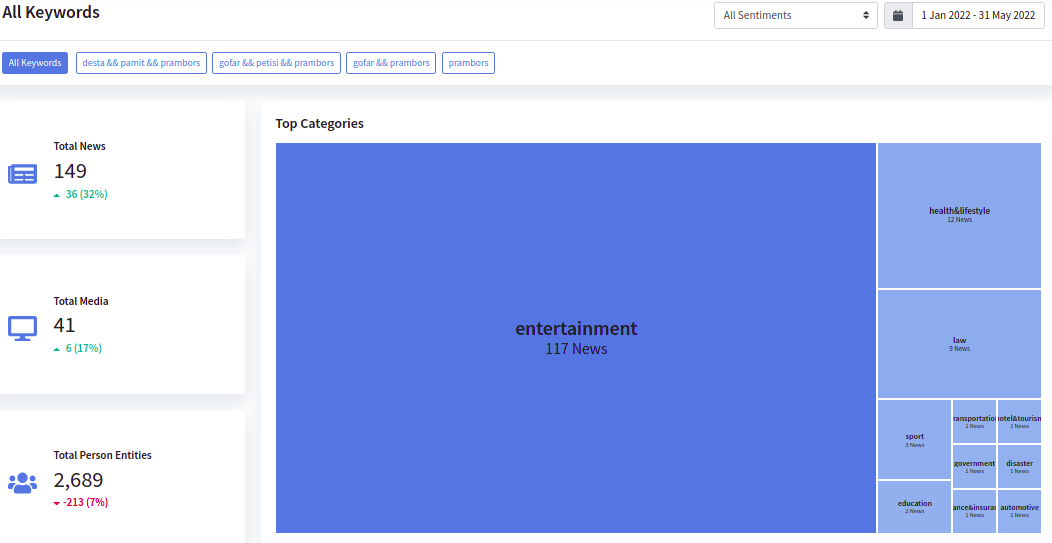The image size is (1052, 543).
Task: Click the Total News count 149
Action: [x=70, y=171]
